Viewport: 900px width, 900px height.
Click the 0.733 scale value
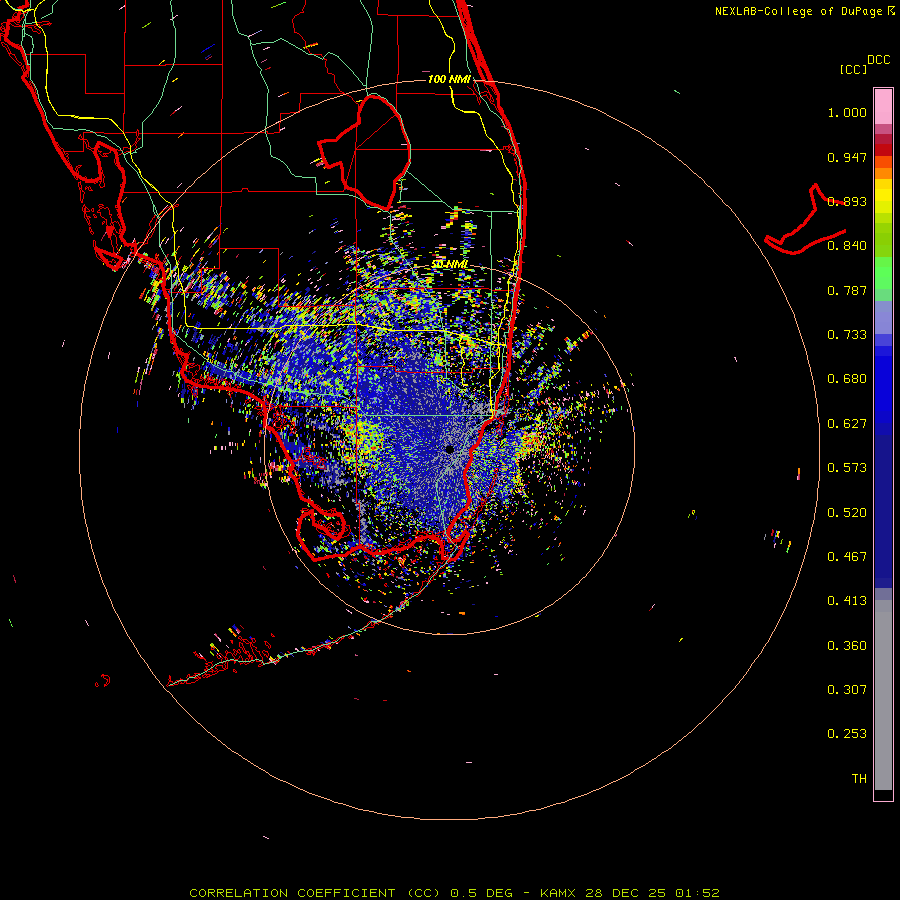(847, 335)
